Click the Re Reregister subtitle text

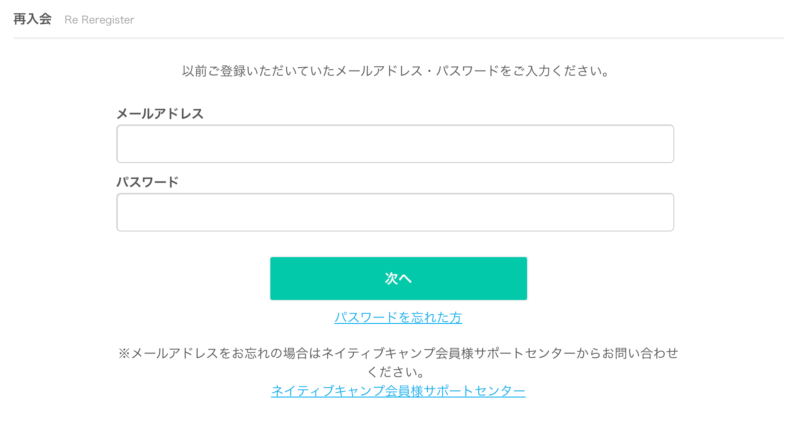click(x=99, y=20)
